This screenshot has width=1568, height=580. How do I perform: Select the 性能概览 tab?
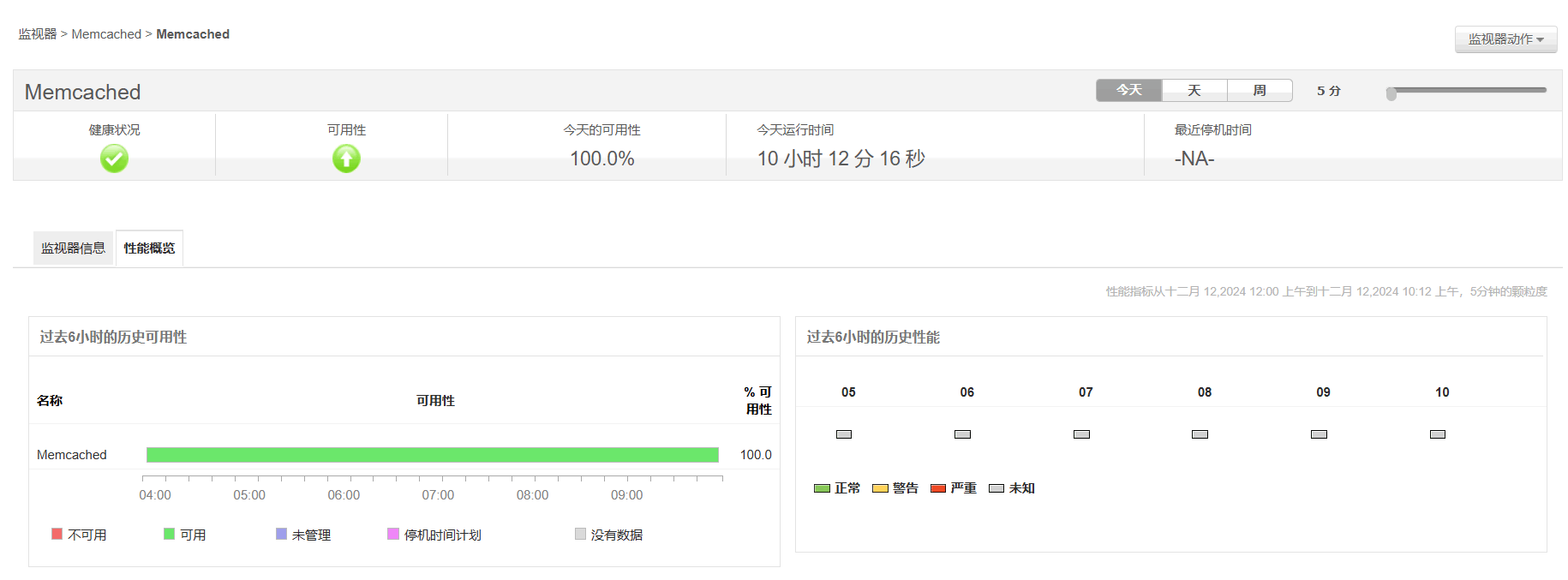click(x=149, y=248)
